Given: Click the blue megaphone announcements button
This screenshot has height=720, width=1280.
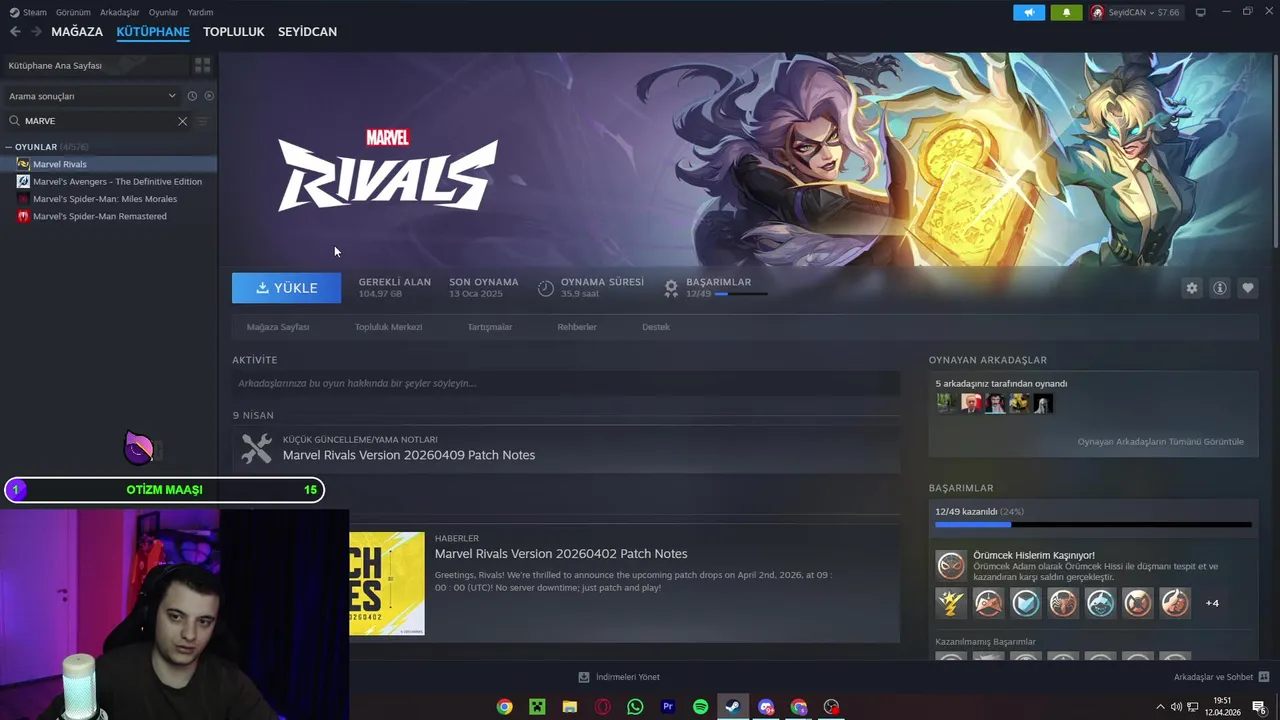Looking at the screenshot, I should (x=1029, y=12).
